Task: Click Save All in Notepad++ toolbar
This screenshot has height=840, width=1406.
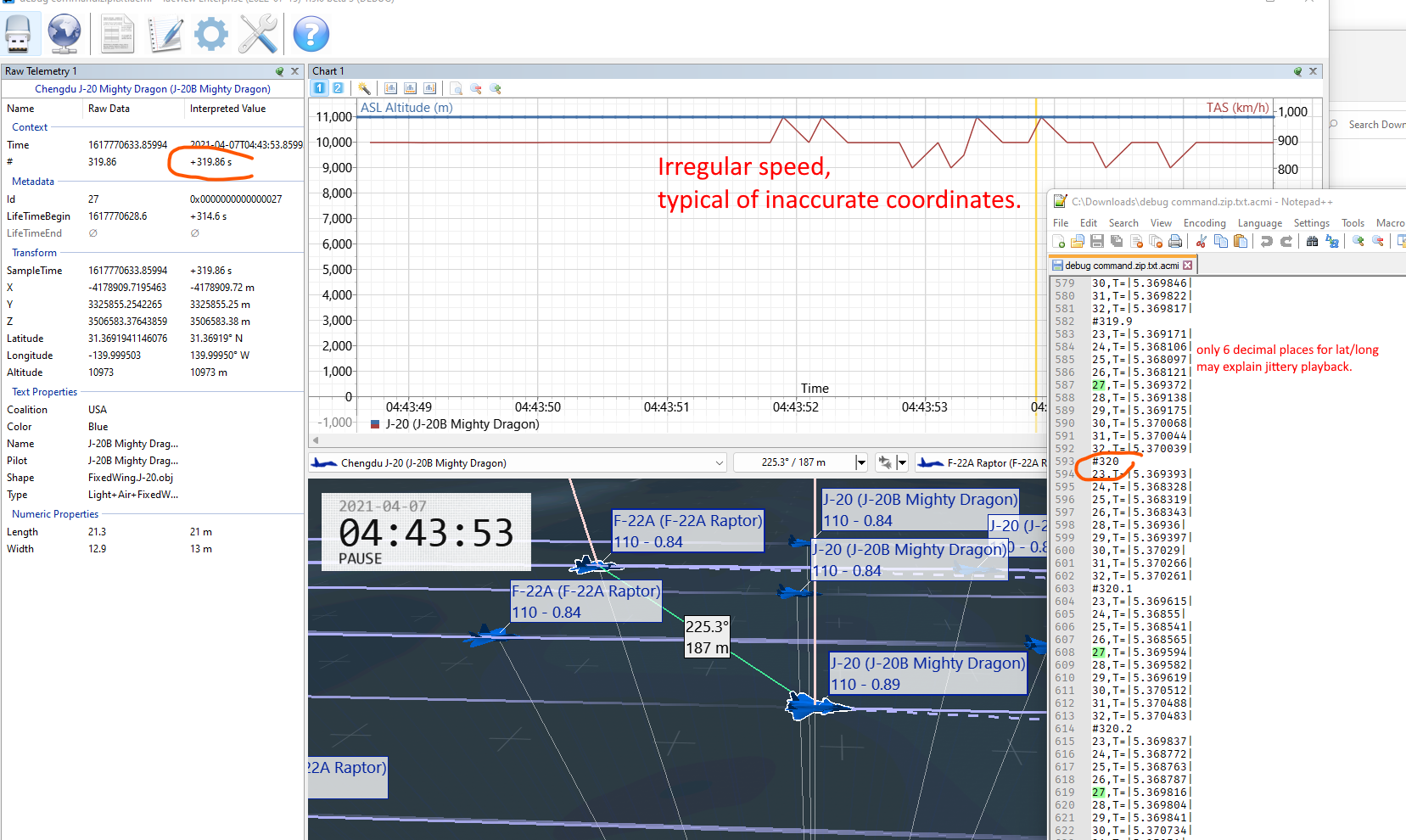Action: click(1117, 242)
